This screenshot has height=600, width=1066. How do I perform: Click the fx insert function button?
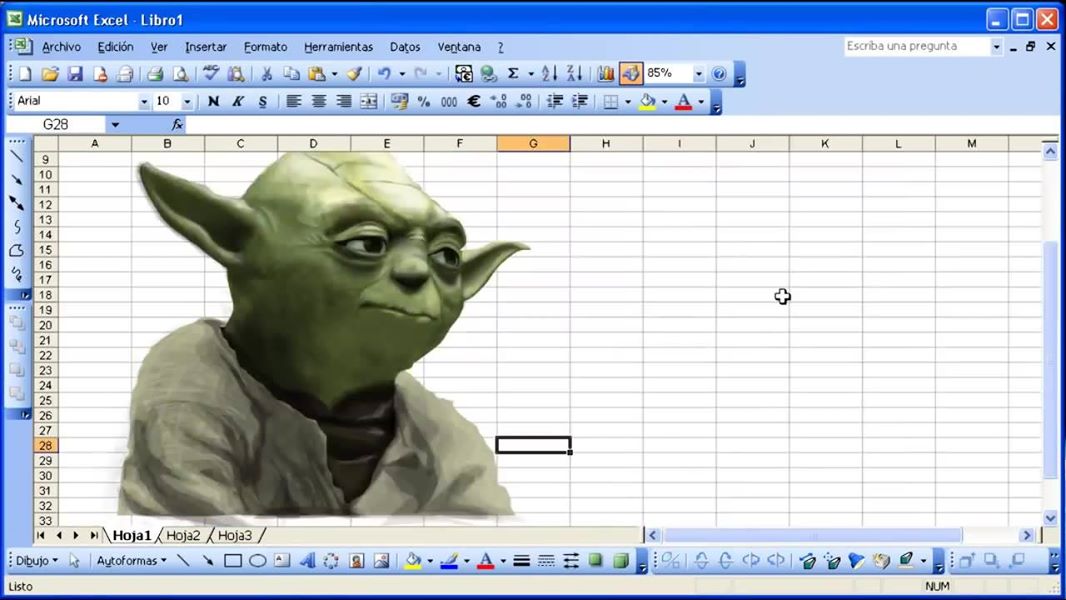click(x=177, y=124)
